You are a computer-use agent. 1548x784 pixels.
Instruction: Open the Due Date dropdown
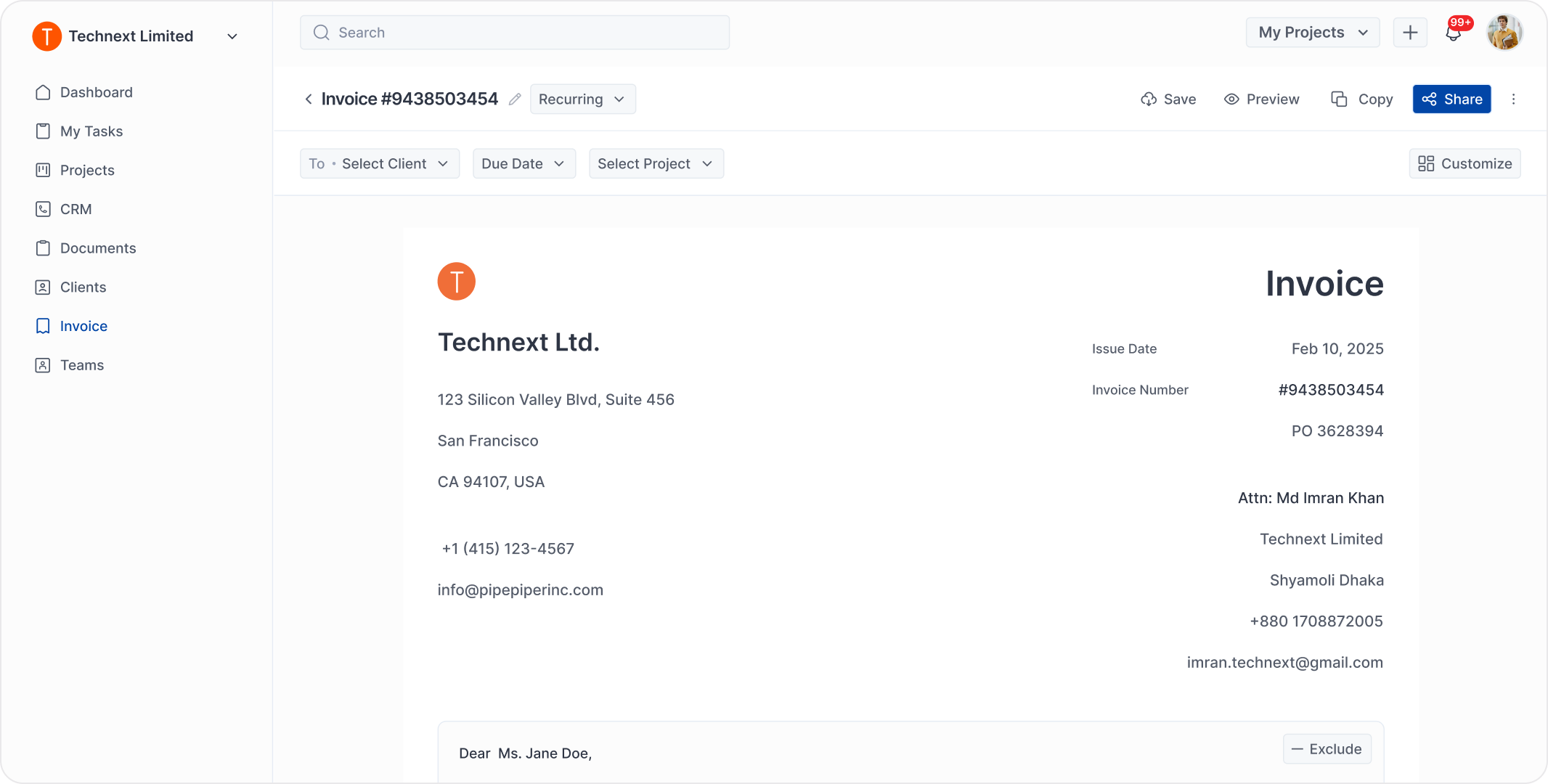524,164
